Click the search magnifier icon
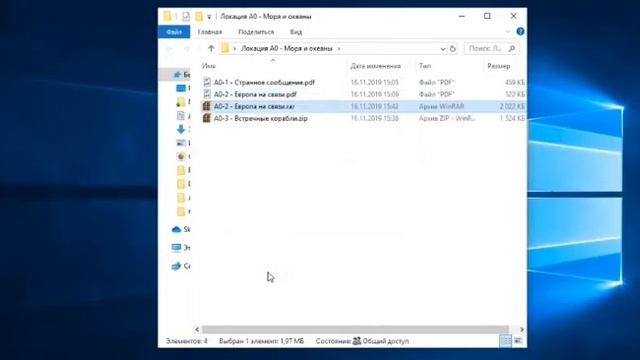Screen dimensions: 640x360 tap(512, 49)
